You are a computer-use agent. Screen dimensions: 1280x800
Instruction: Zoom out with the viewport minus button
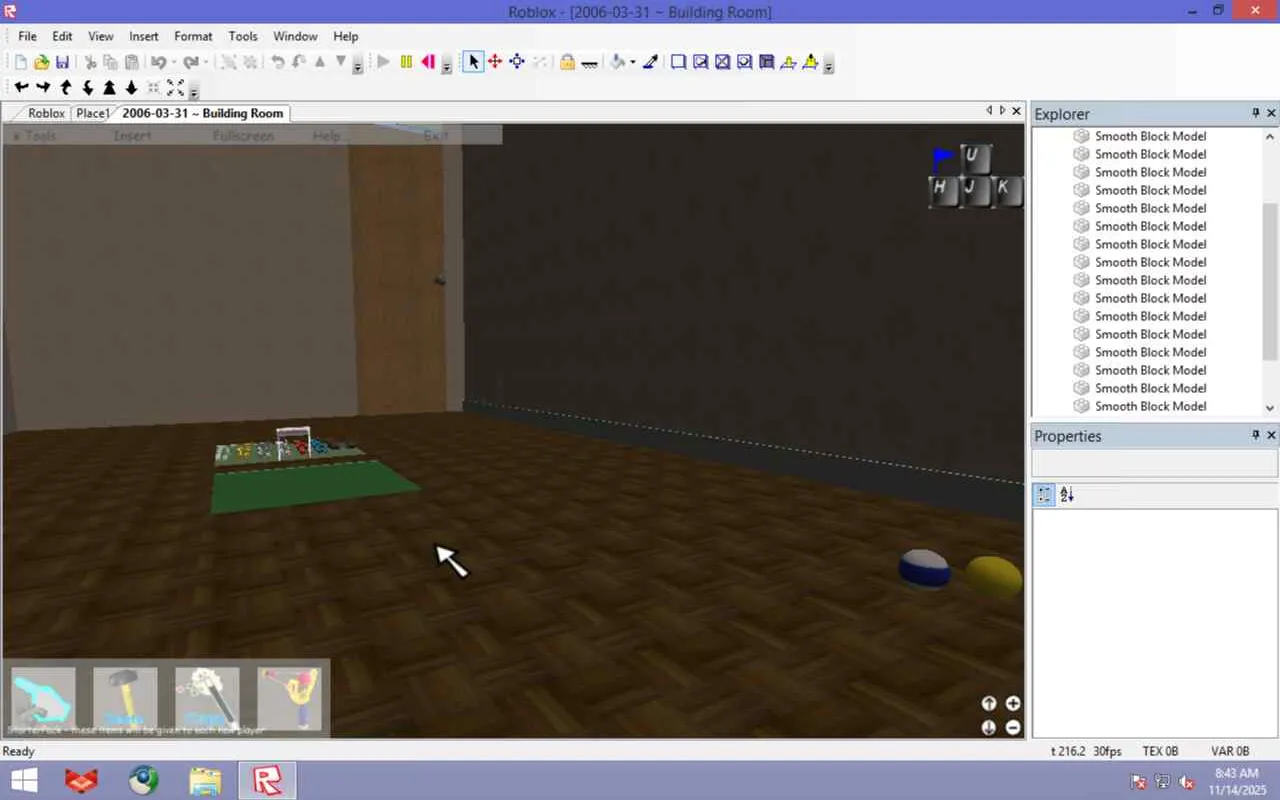click(x=1013, y=728)
